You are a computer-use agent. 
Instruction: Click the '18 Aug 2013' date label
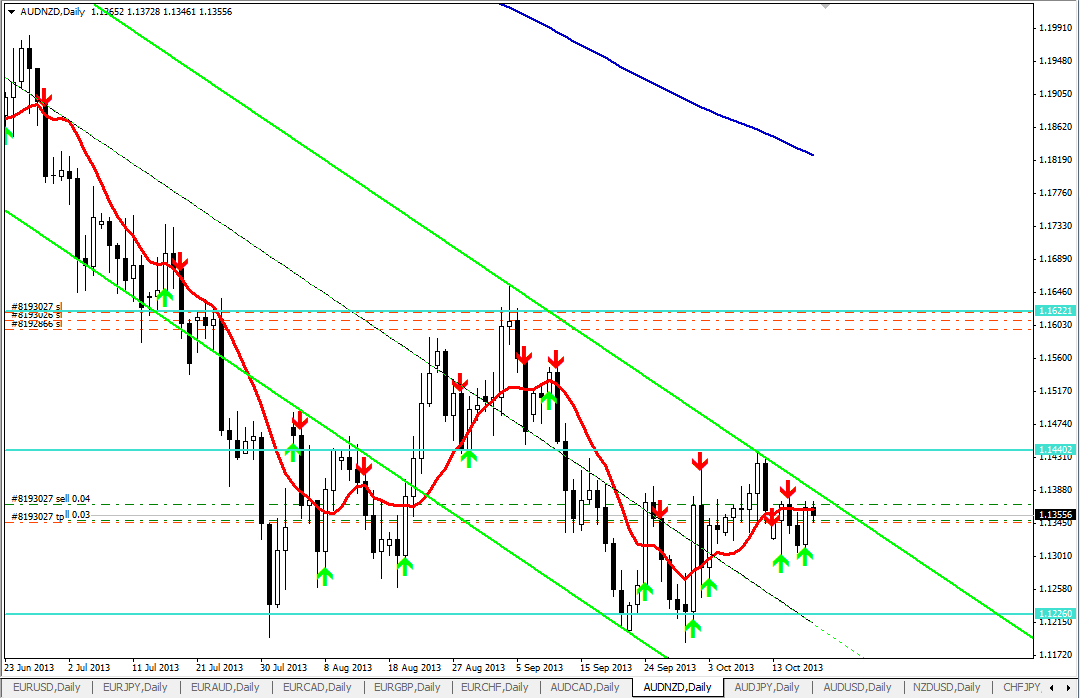coord(414,668)
